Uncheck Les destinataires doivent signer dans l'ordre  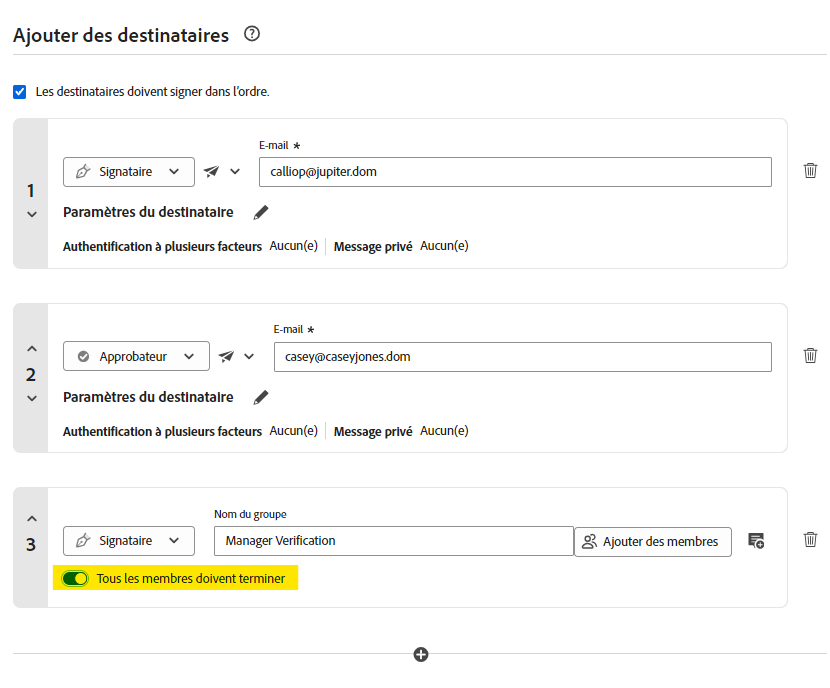pyautogui.click(x=19, y=92)
